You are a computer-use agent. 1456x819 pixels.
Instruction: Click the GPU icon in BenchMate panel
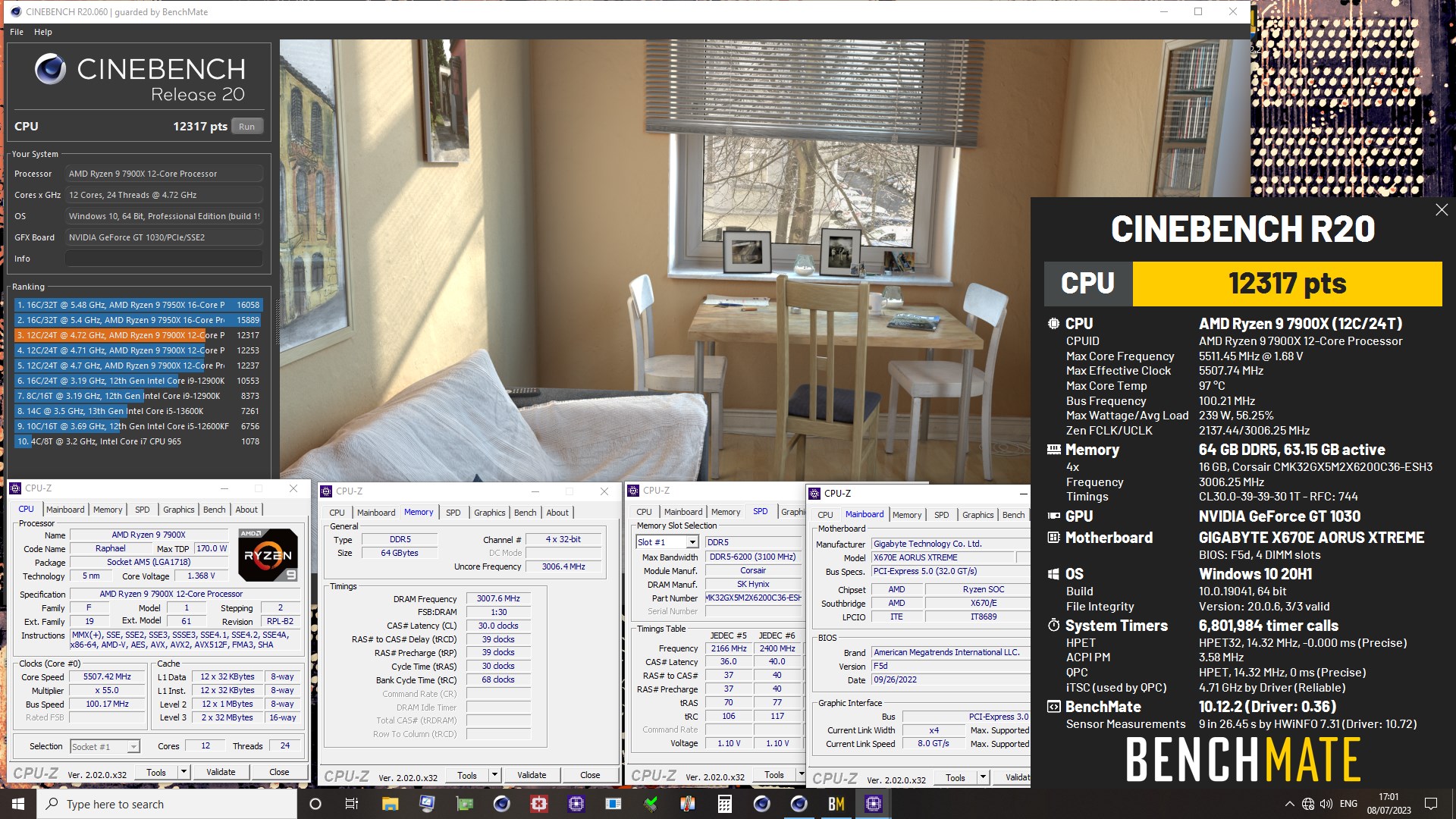(x=1053, y=516)
